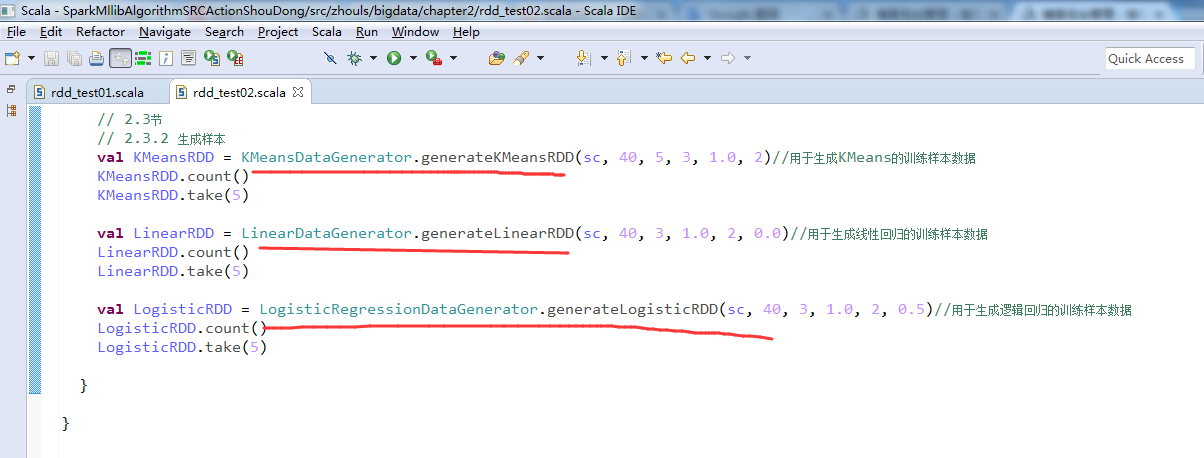Viewport: 1204px width, 458px height.
Task: Click the Save All toolbar icon
Action: 74,59
